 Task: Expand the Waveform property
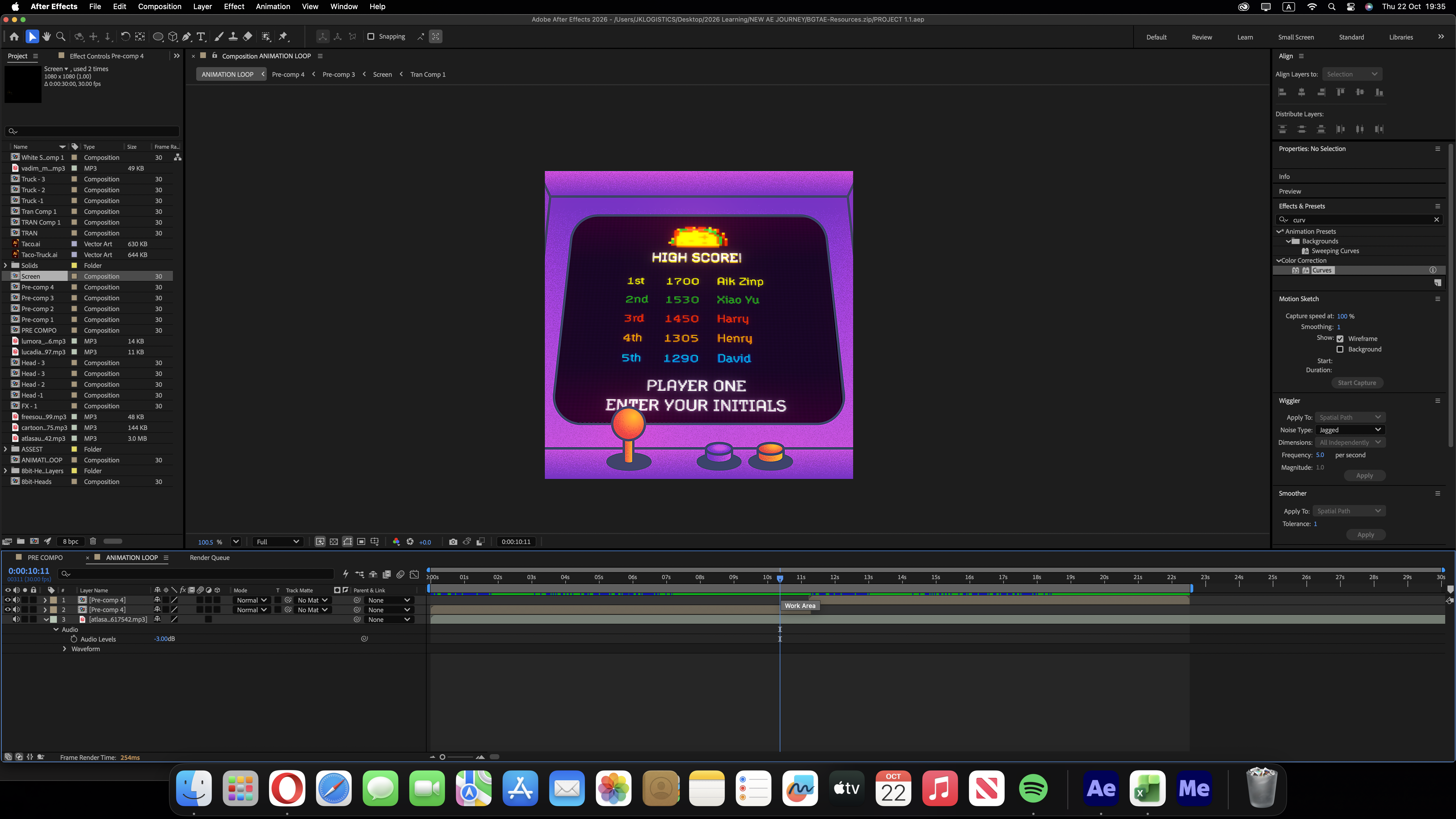65,649
